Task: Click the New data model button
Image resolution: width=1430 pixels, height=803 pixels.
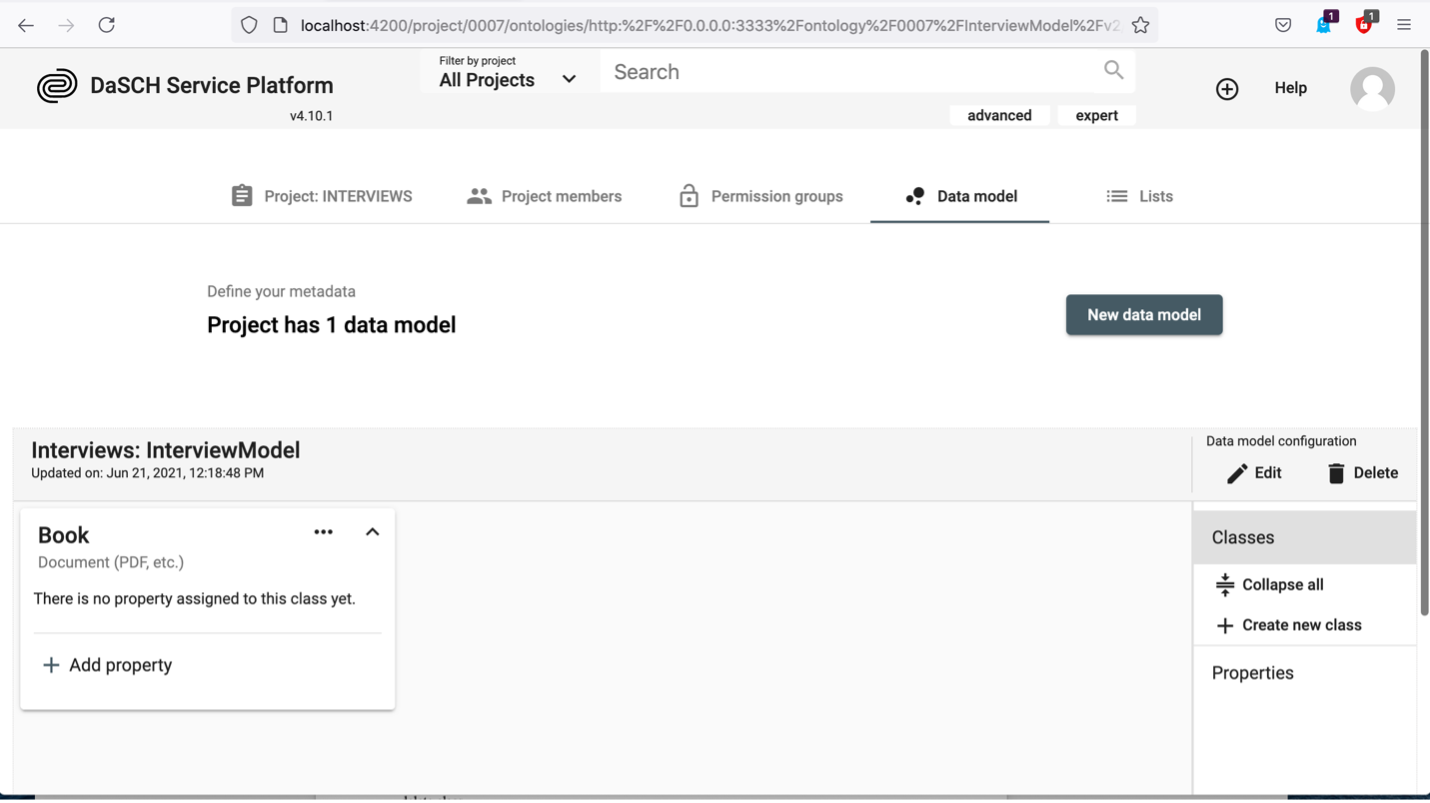Action: coord(1143,315)
